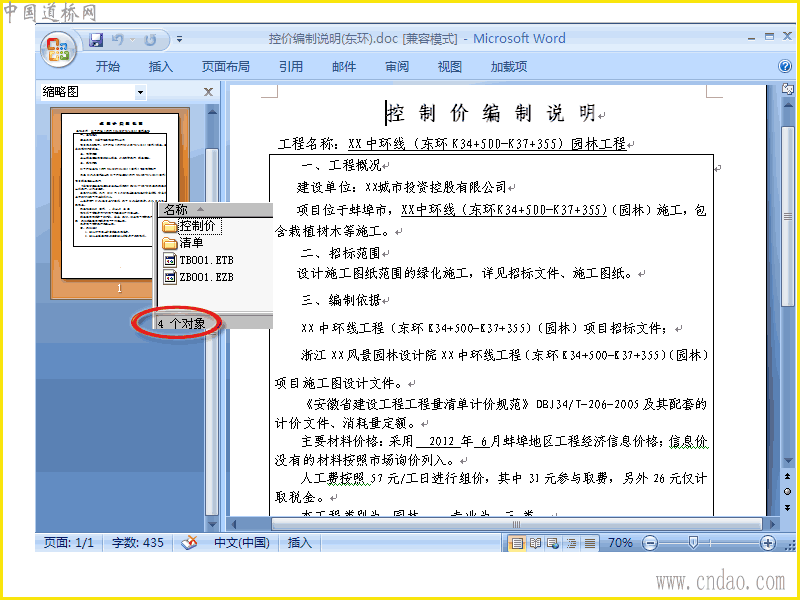Click the zoom in plus button
The image size is (800, 600).
pyautogui.click(x=768, y=543)
